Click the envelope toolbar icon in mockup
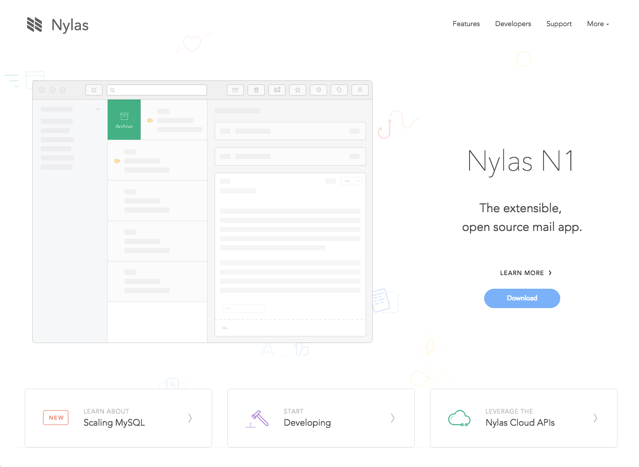The image size is (639, 467). [x=277, y=90]
